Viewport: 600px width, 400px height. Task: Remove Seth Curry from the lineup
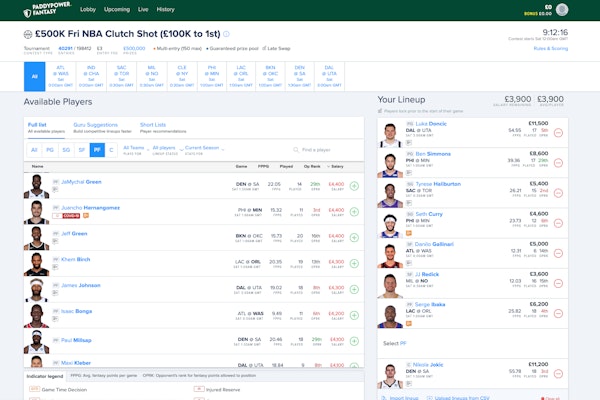tap(558, 223)
